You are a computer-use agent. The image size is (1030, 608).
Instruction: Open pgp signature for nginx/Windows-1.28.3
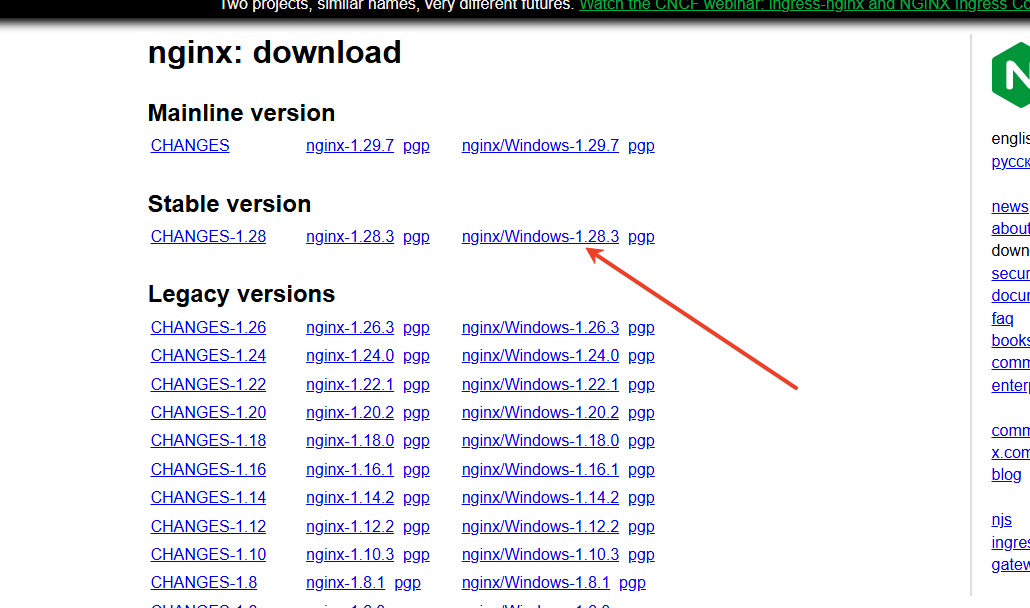[641, 236]
